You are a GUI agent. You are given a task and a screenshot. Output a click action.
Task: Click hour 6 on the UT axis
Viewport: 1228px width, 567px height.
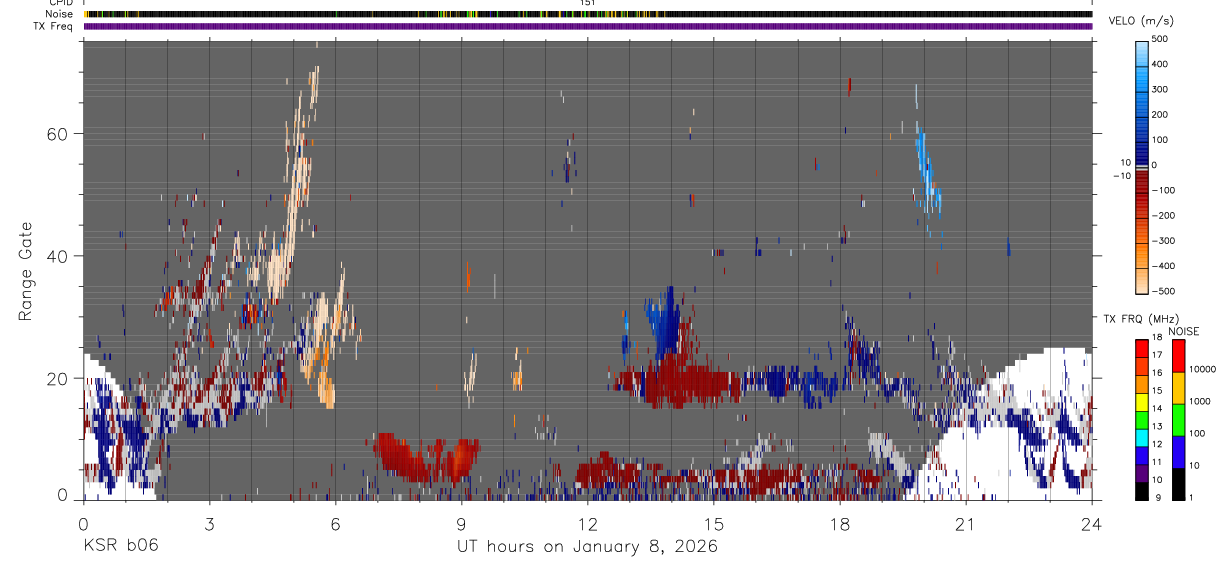coord(335,525)
